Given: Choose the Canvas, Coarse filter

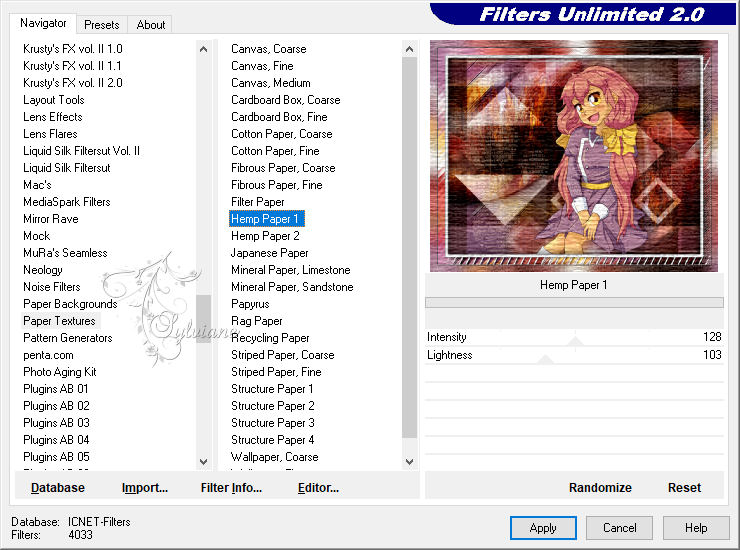Looking at the screenshot, I should (269, 49).
